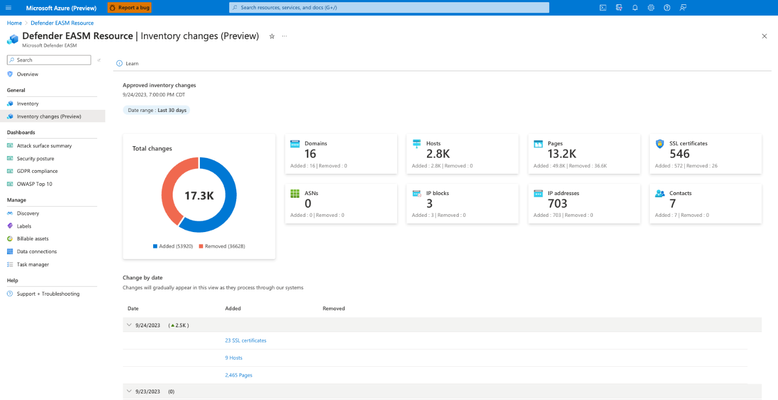Open Overview in sidebar

pos(27,74)
